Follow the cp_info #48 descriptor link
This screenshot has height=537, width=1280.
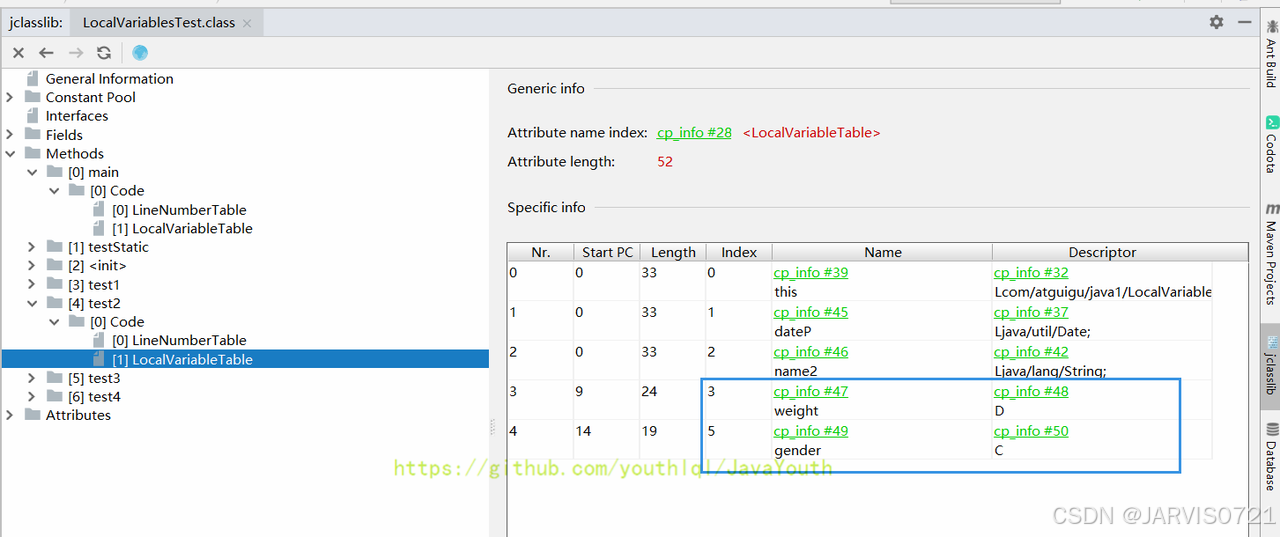tap(1031, 391)
